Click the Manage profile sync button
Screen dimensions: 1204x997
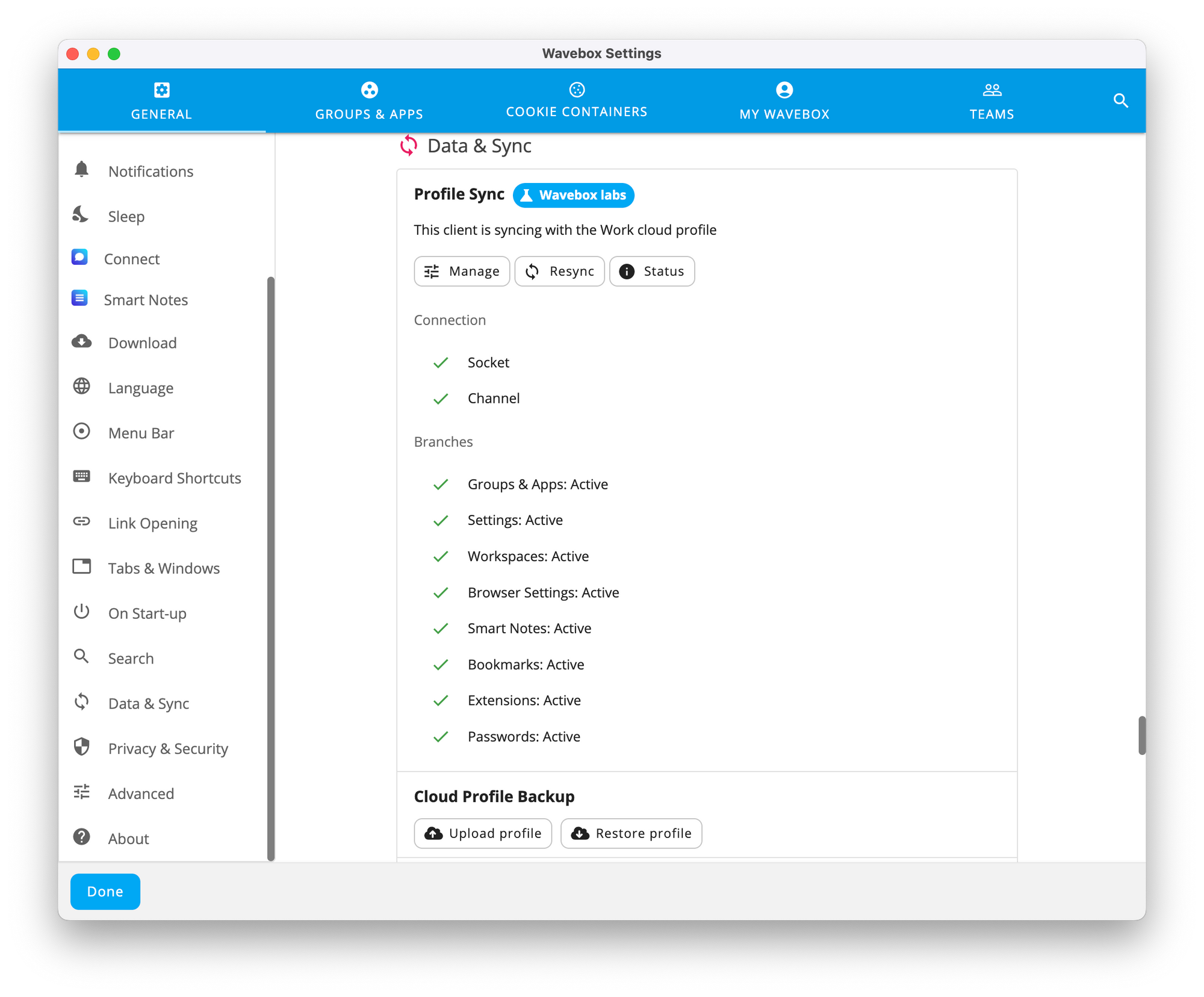[462, 271]
